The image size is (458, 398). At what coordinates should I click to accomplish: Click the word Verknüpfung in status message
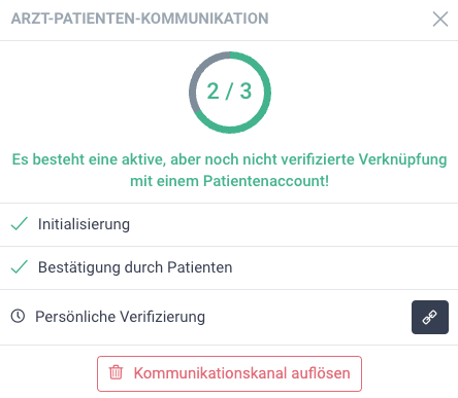click(x=403, y=159)
